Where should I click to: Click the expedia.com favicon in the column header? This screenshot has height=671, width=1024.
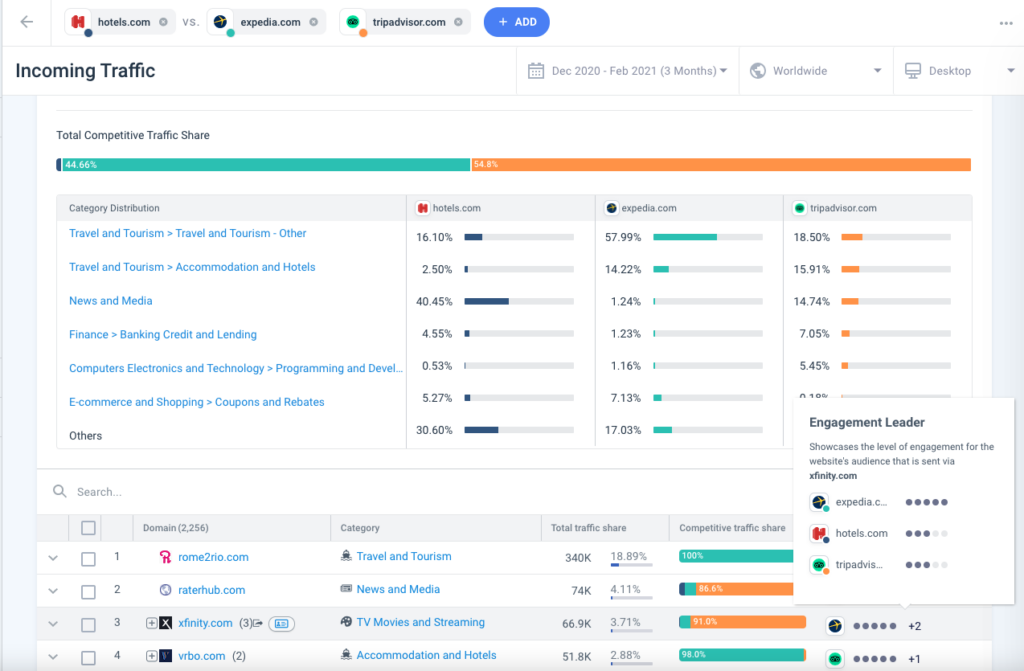pos(610,207)
